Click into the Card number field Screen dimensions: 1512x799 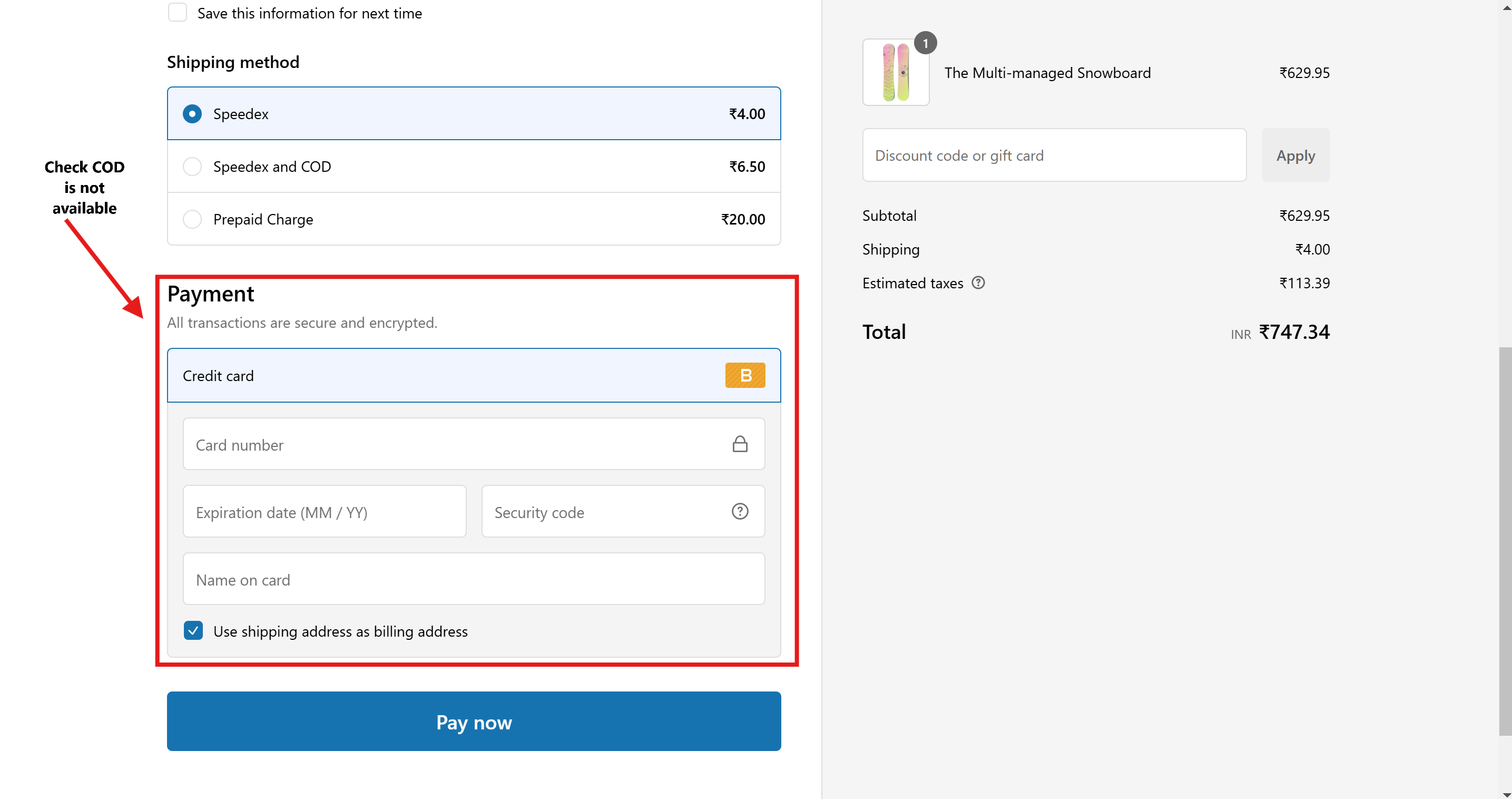pyautogui.click(x=452, y=444)
